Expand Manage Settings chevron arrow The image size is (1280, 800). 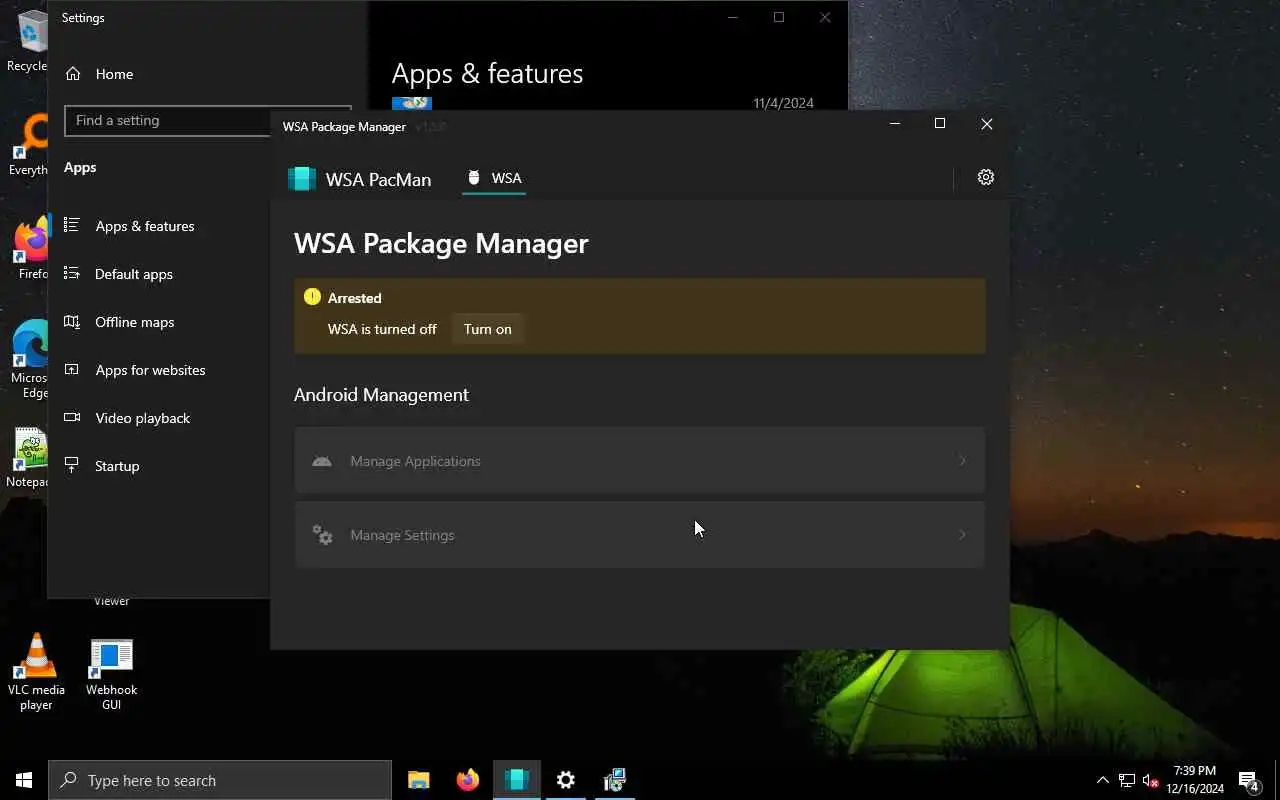(x=963, y=535)
